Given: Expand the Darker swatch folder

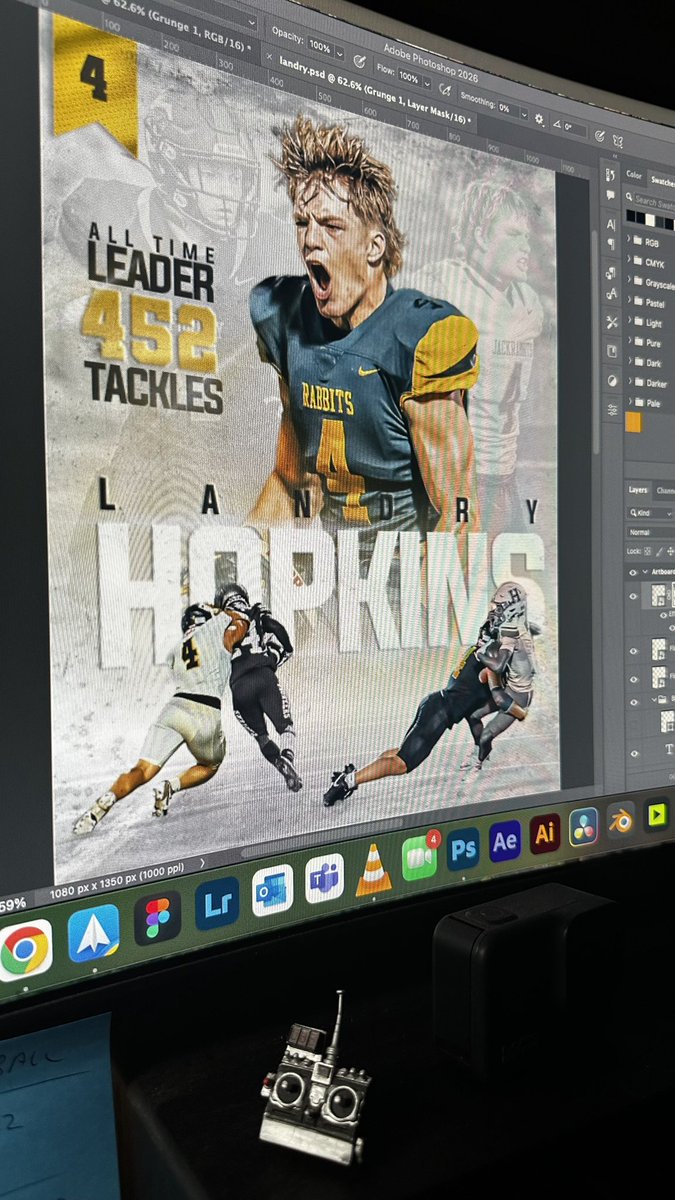Looking at the screenshot, I should pyautogui.click(x=630, y=380).
